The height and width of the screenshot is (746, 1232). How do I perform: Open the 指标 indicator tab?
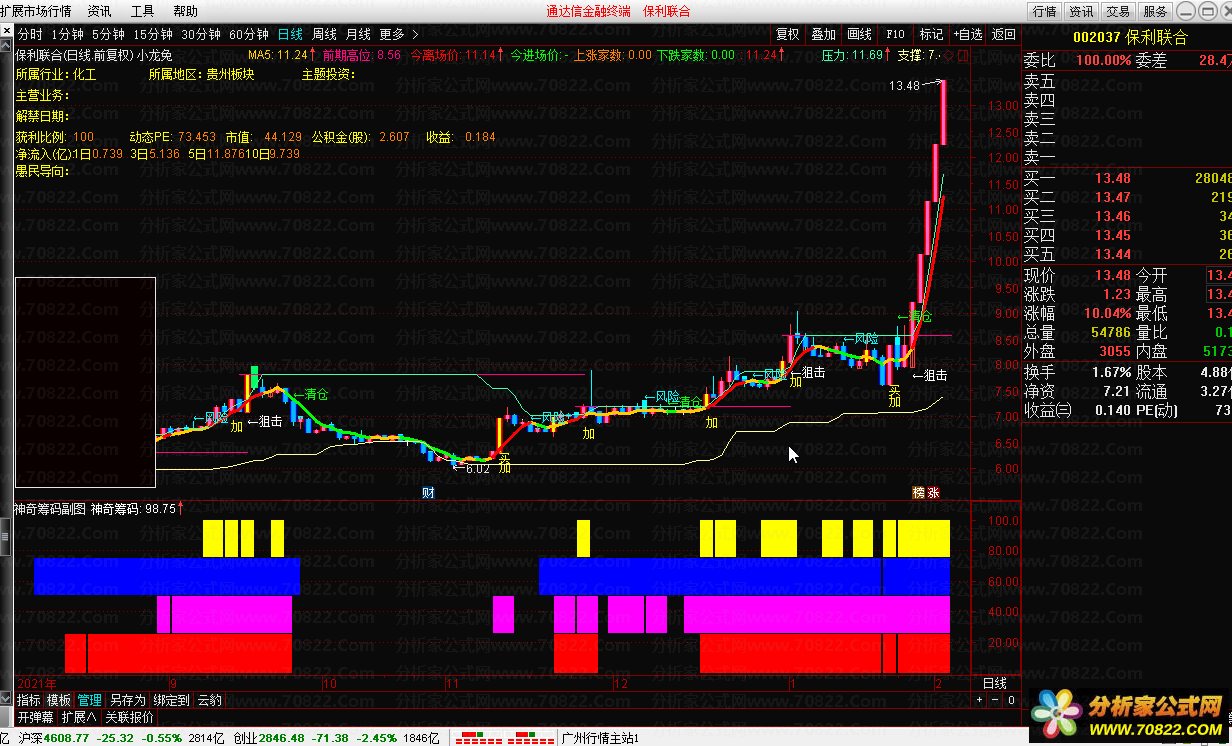tap(29, 700)
